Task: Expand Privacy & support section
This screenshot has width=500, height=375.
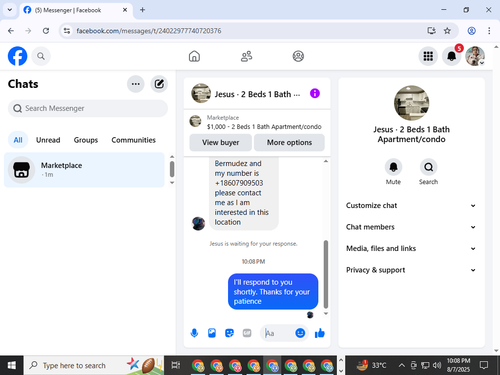Action: pos(411,270)
